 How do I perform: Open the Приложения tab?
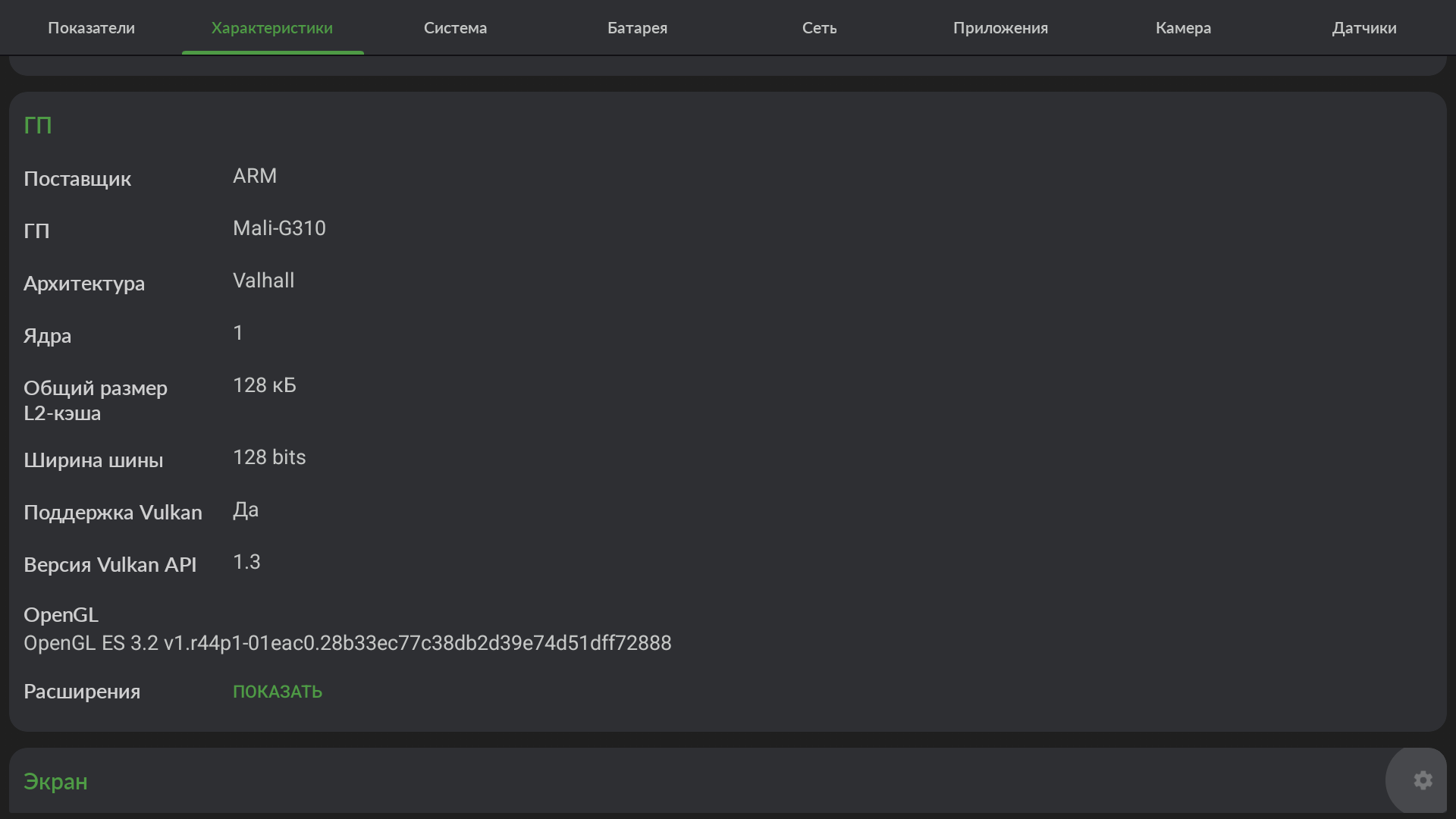coord(1000,28)
